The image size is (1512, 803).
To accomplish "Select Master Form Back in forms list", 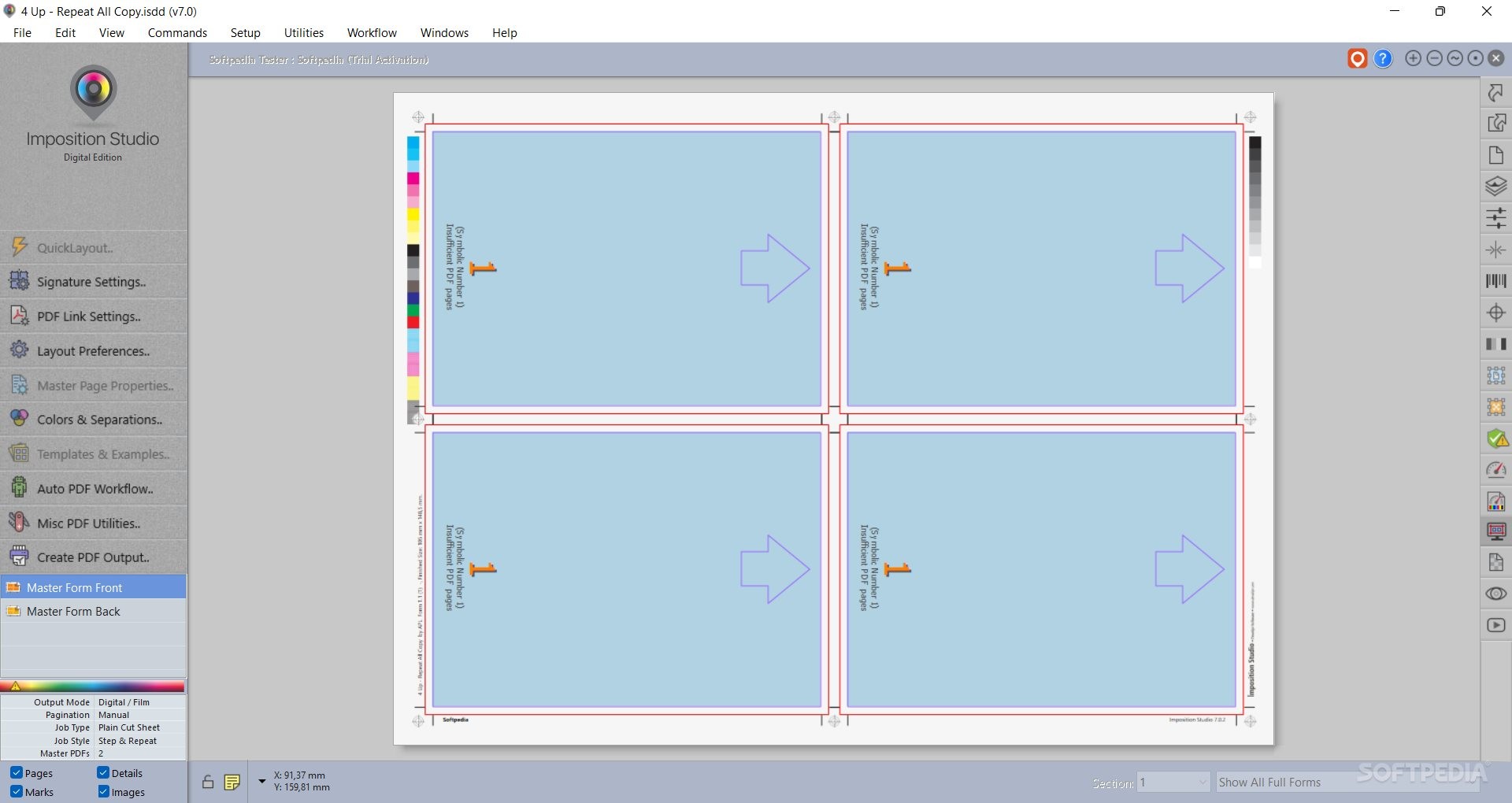I will pos(94,611).
